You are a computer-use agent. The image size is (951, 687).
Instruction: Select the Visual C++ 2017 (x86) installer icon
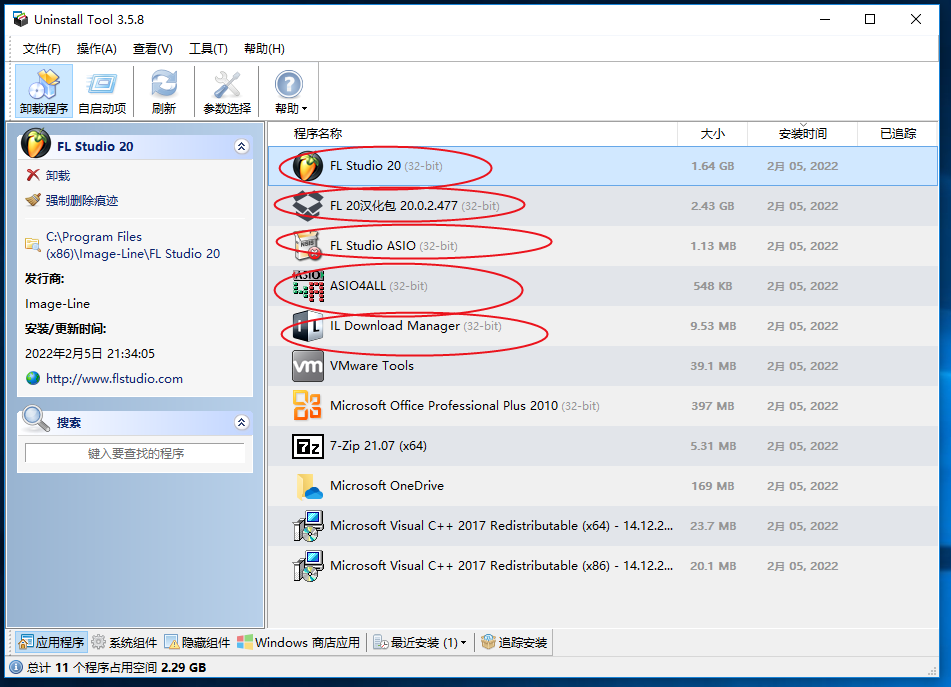[308, 566]
